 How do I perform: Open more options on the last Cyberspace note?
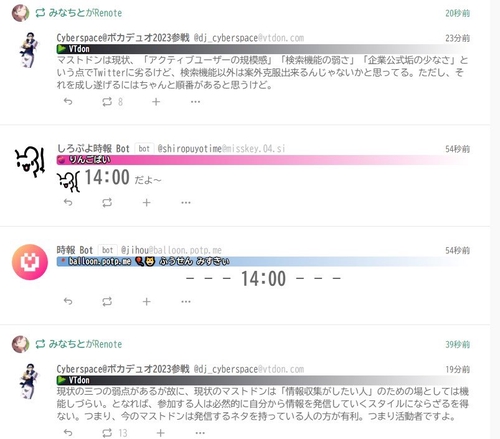pos(200,433)
